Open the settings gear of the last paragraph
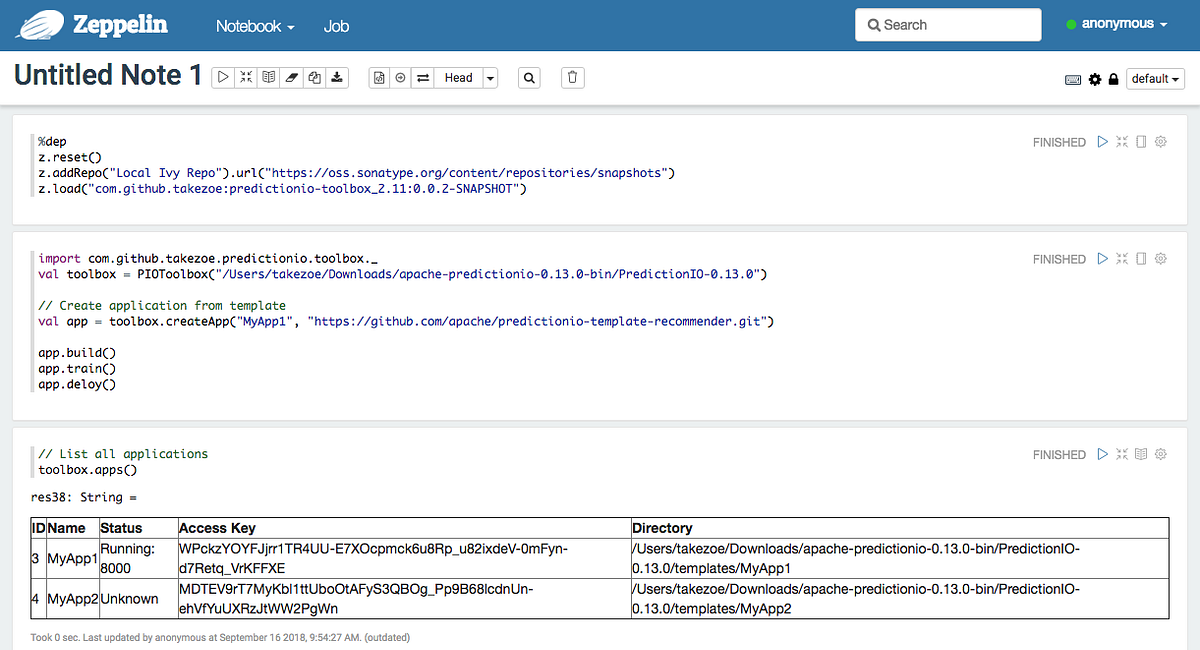 [x=1160, y=454]
